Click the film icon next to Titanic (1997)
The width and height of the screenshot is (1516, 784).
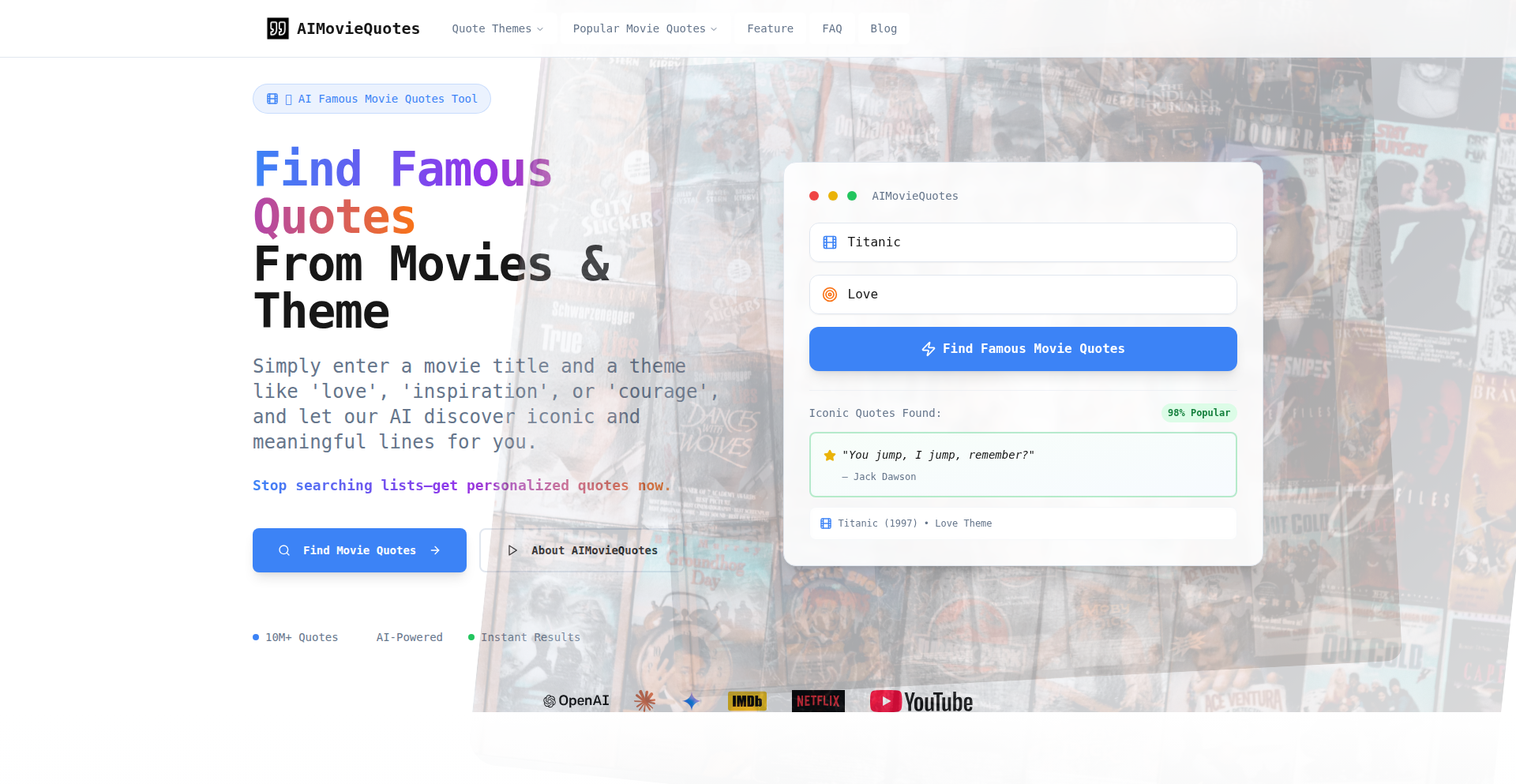[x=826, y=523]
